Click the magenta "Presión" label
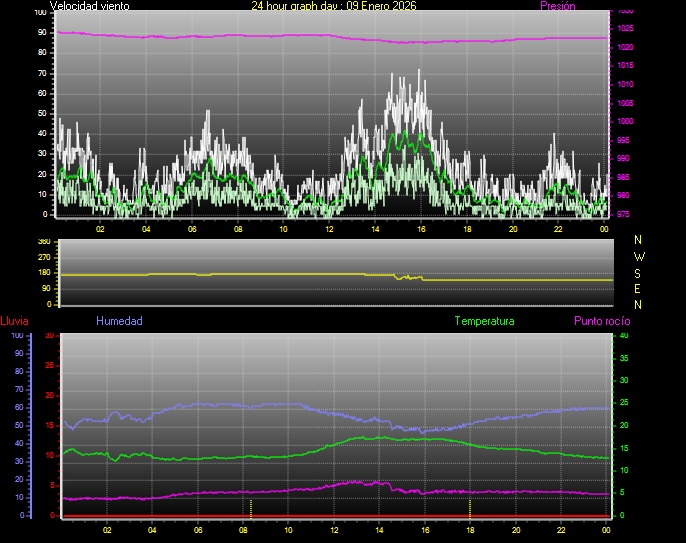This screenshot has height=543, width=686. 557,6
